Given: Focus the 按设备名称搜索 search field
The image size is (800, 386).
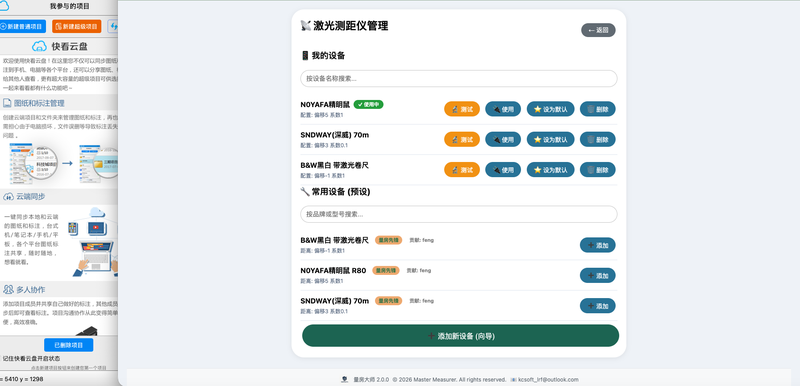Looking at the screenshot, I should (459, 79).
